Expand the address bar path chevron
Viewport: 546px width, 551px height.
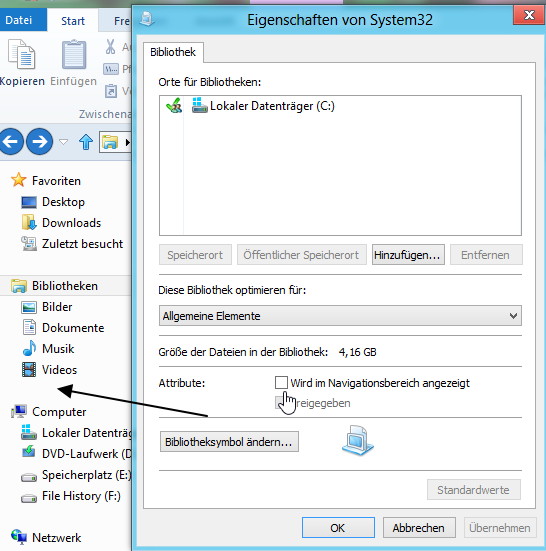127,142
